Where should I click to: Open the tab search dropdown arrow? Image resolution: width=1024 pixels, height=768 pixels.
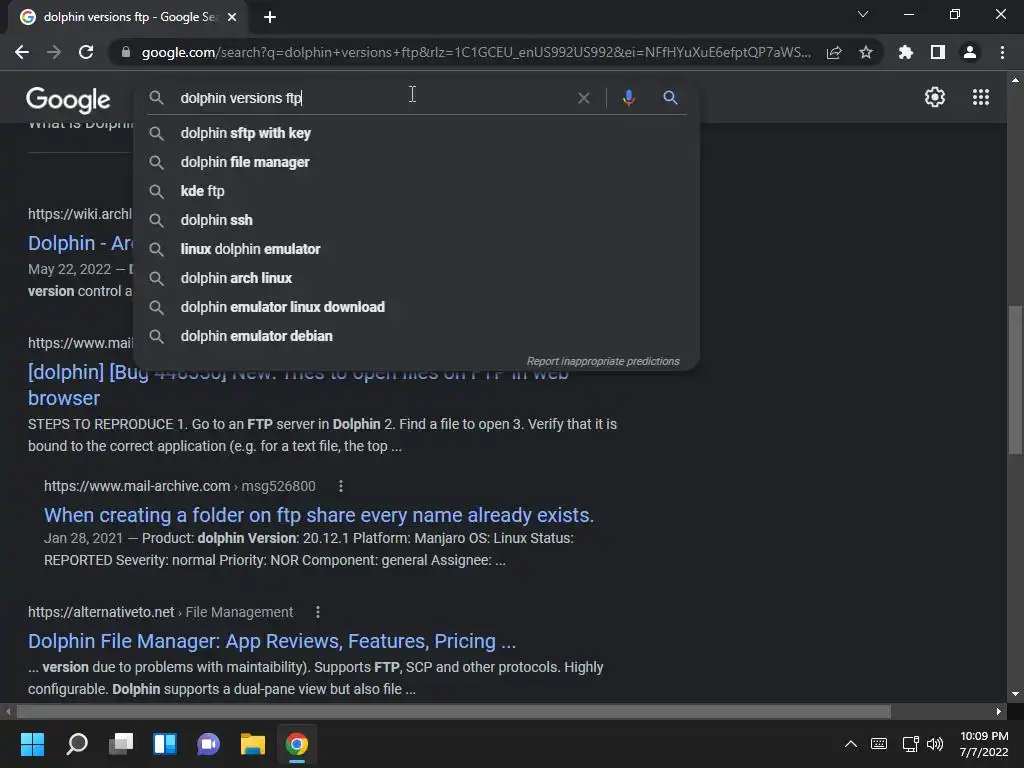tap(863, 14)
